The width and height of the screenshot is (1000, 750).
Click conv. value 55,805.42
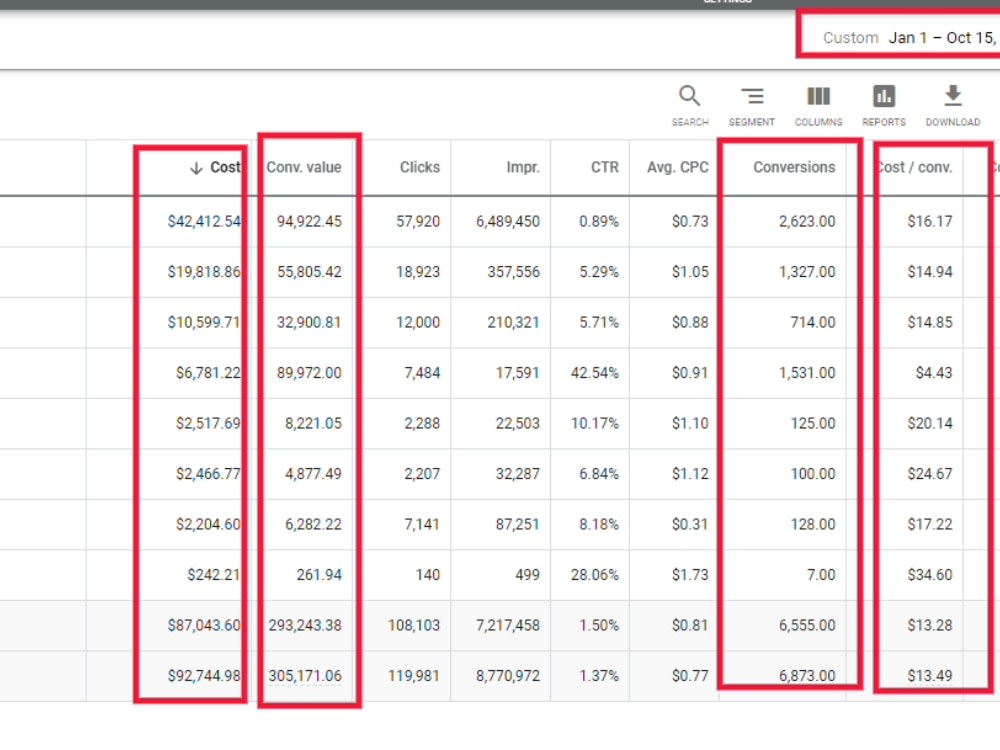[x=309, y=272]
